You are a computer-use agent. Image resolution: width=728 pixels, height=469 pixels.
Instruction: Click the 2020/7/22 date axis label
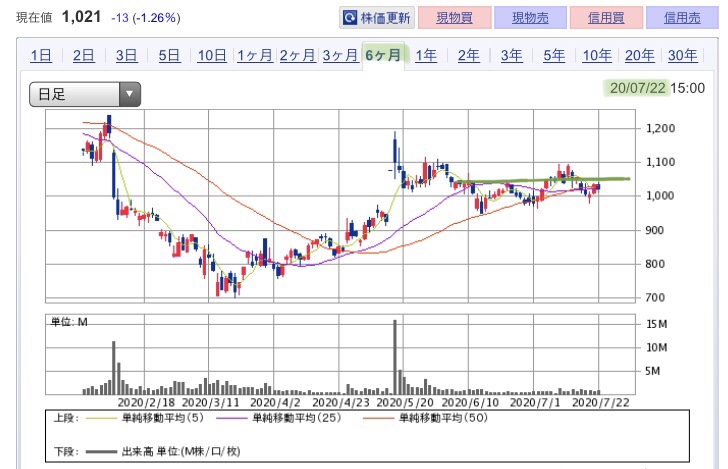[601, 402]
